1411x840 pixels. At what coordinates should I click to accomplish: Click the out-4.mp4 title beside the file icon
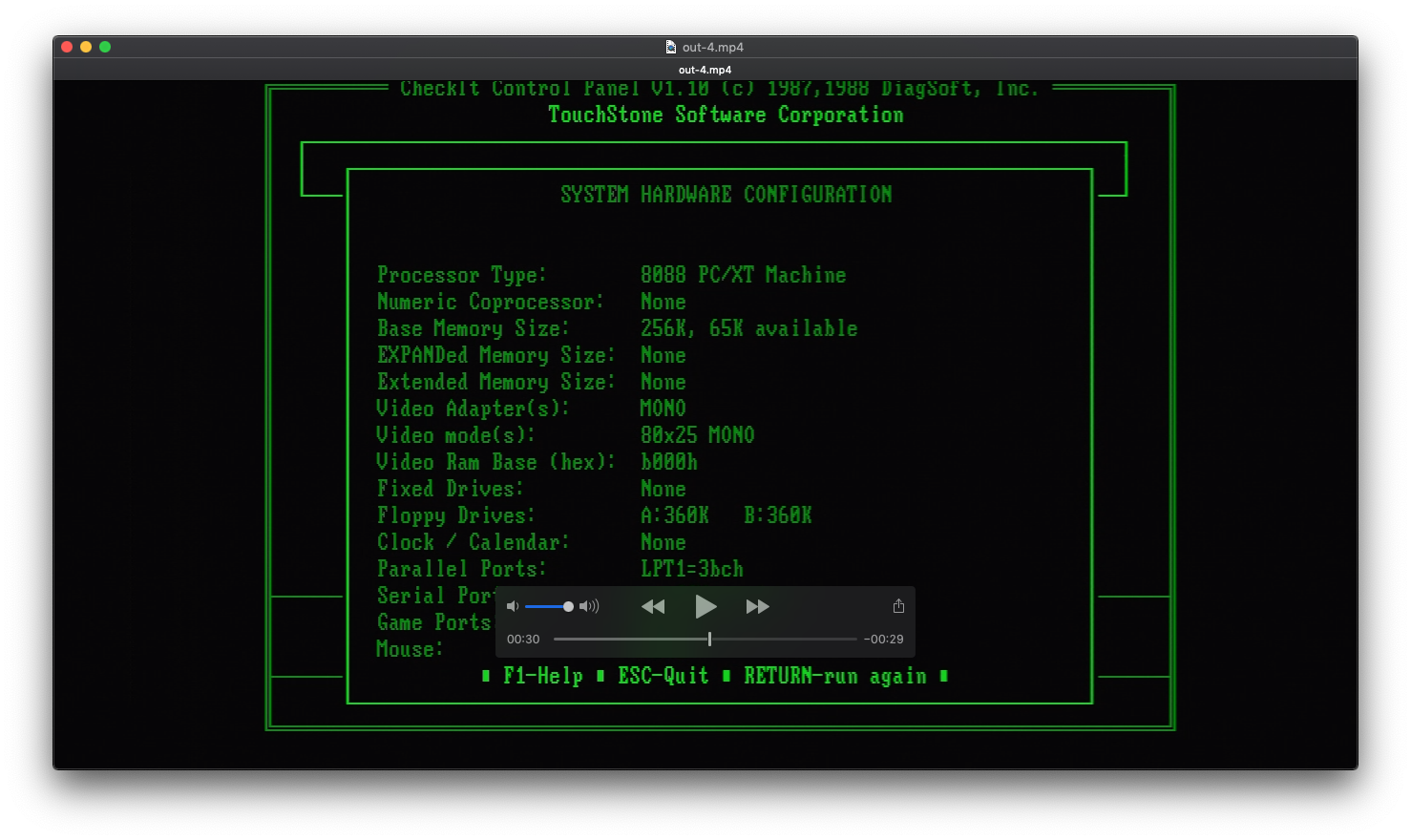tap(713, 47)
